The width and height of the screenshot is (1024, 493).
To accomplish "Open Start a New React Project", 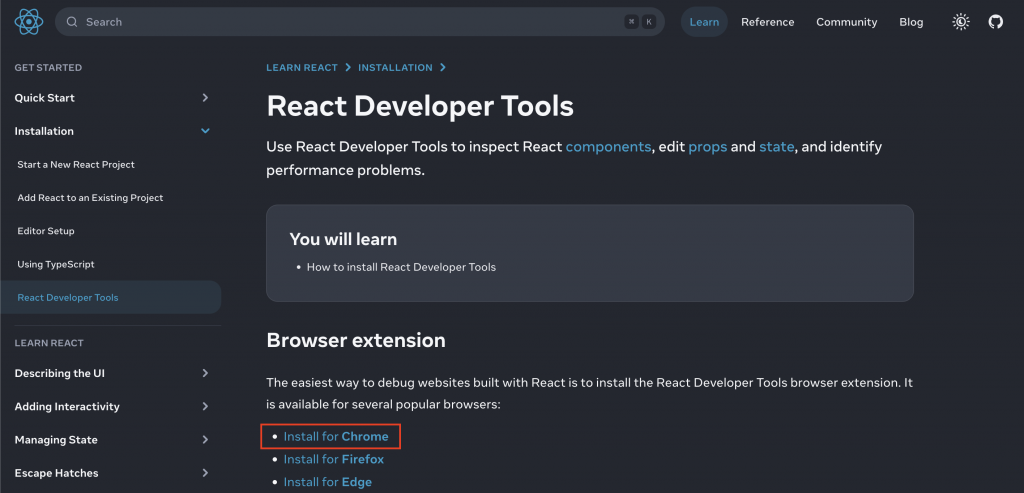I will [x=76, y=164].
